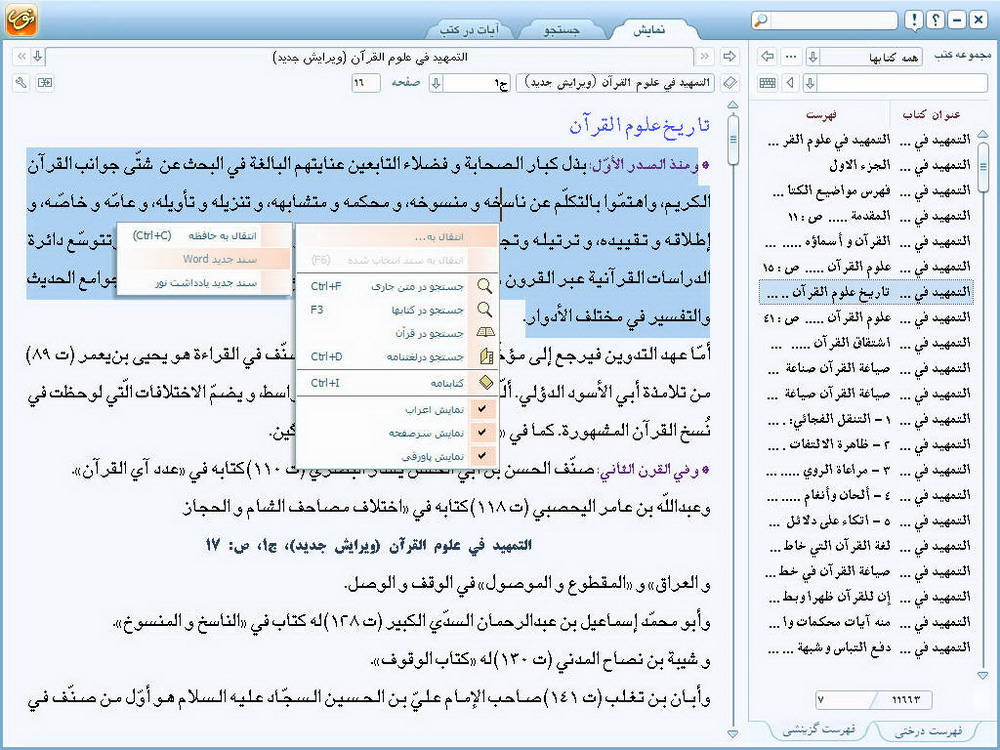Click scroll down arrow of the text pane
This screenshot has height=750, width=1000.
click(x=733, y=734)
